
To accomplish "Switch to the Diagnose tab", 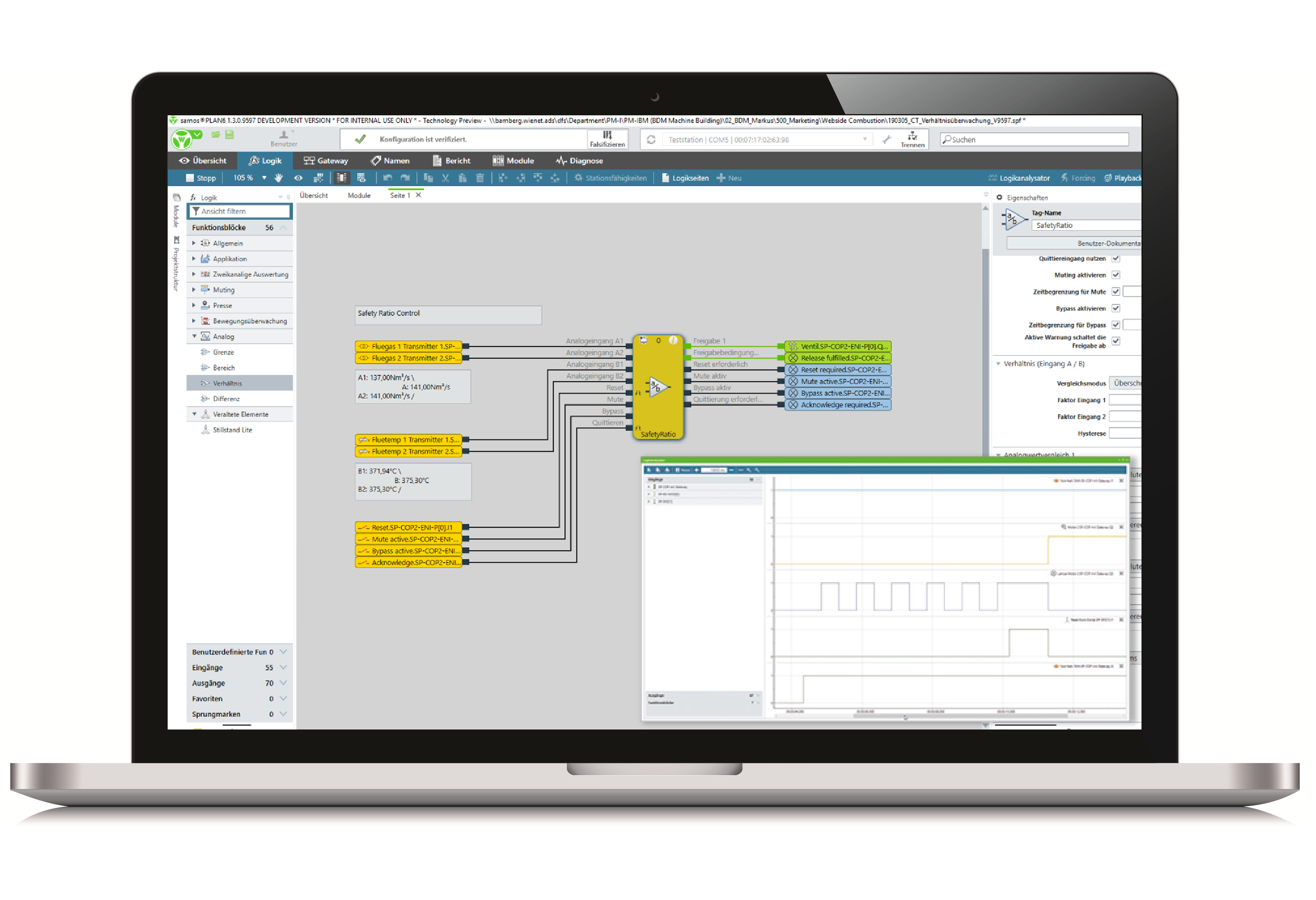I will point(579,161).
